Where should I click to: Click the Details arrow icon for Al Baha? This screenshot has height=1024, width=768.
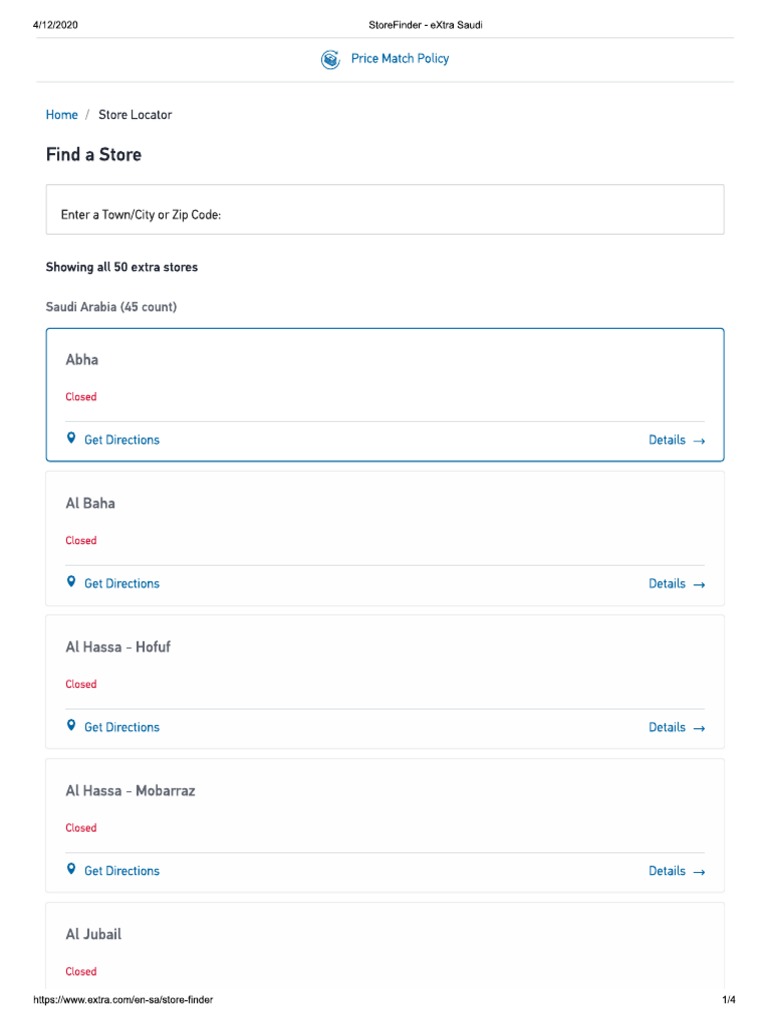click(699, 584)
